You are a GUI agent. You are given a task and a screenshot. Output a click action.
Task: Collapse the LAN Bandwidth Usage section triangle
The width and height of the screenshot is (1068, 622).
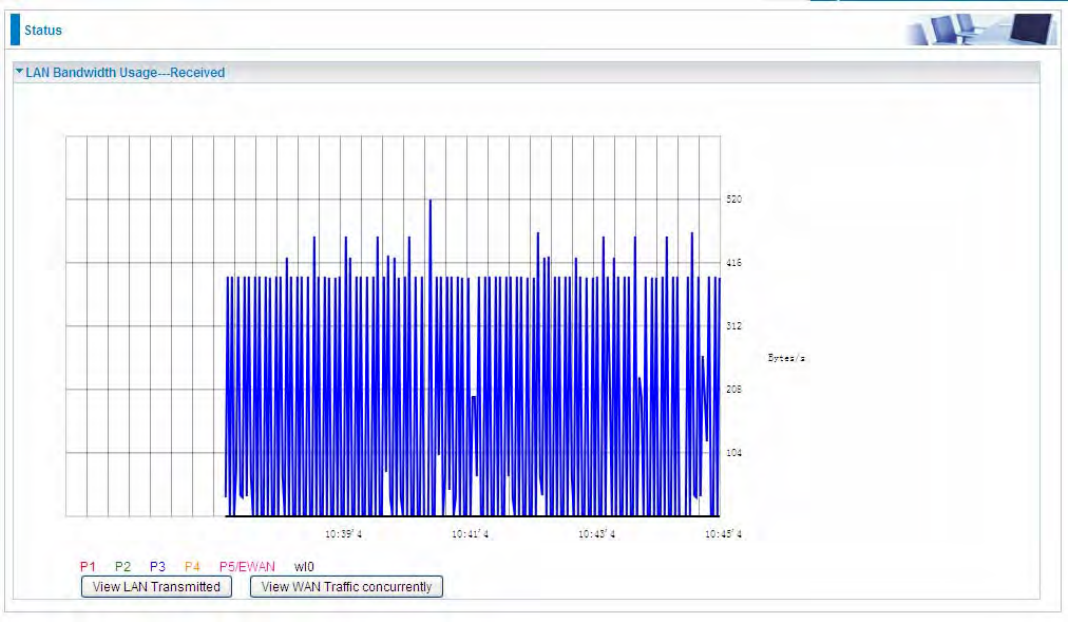[19, 71]
